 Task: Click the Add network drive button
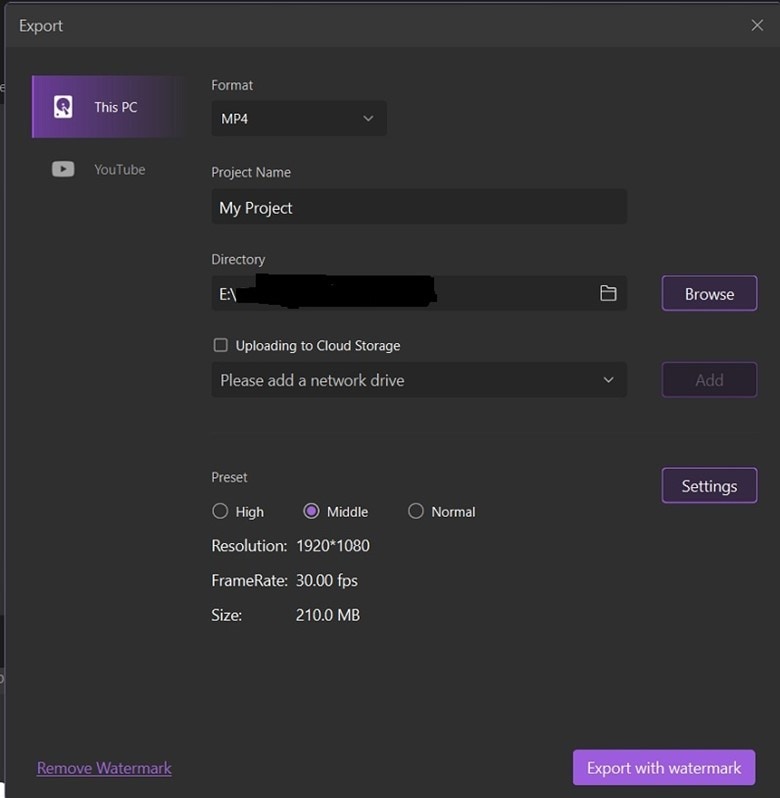pos(709,380)
